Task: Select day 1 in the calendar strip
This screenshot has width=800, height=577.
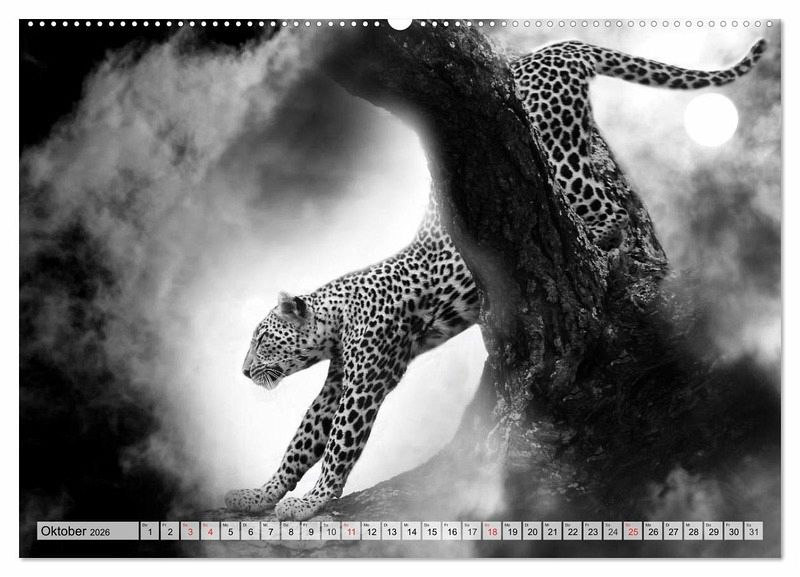Action: [x=149, y=531]
